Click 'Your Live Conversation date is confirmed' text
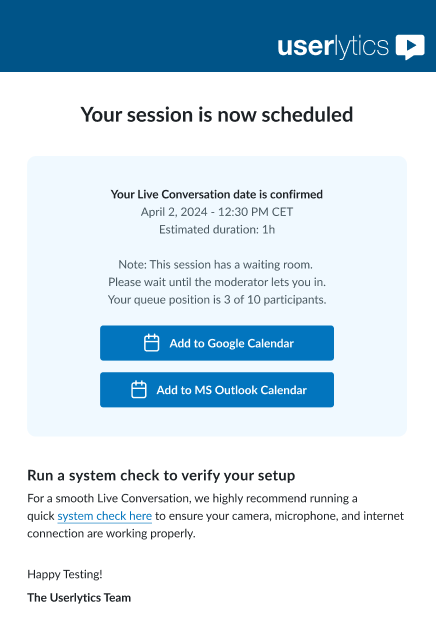 [x=217, y=194]
